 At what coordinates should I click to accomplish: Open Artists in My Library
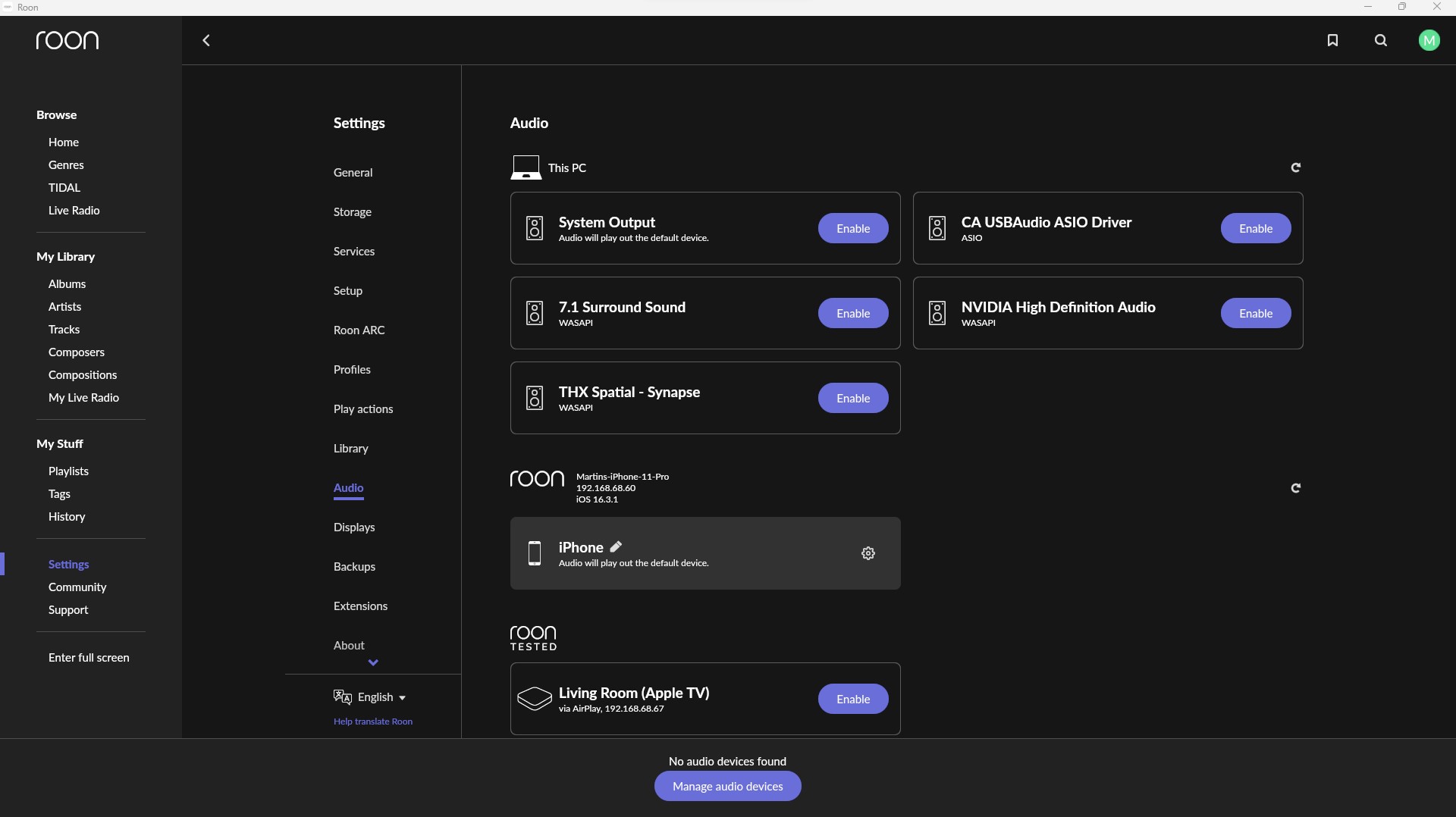click(x=64, y=307)
